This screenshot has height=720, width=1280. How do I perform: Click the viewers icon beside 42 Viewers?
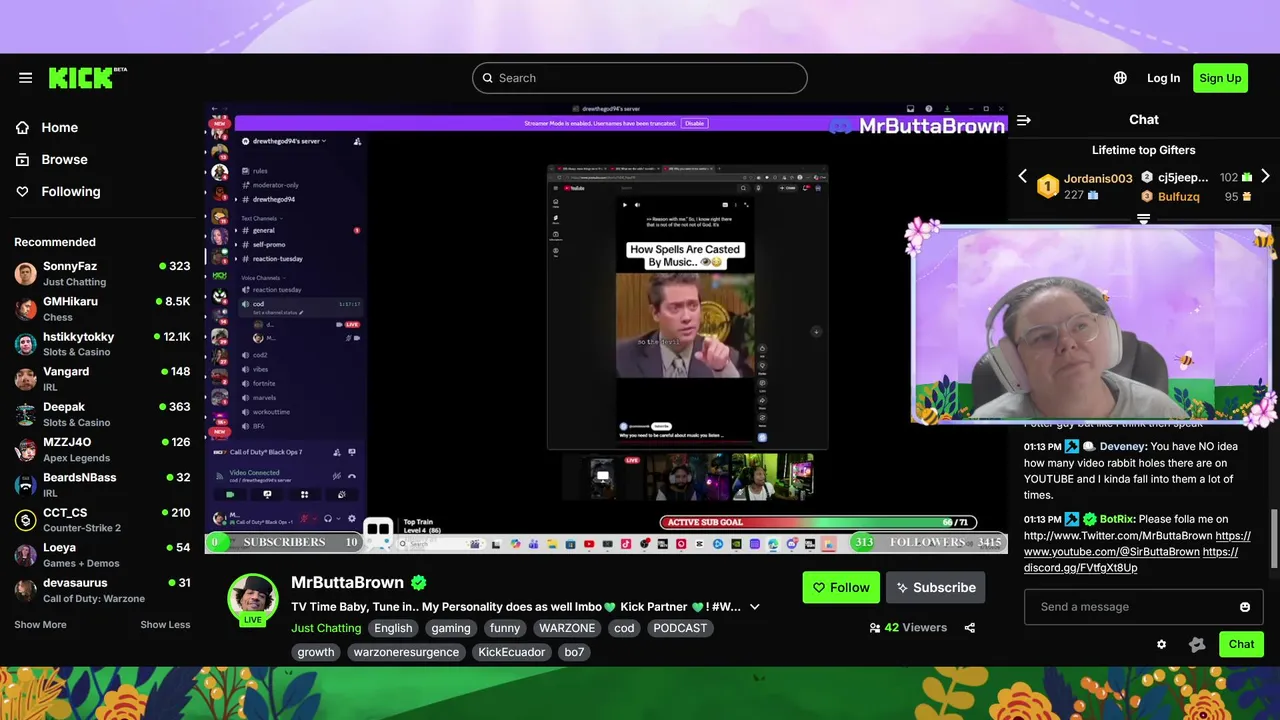tap(875, 628)
